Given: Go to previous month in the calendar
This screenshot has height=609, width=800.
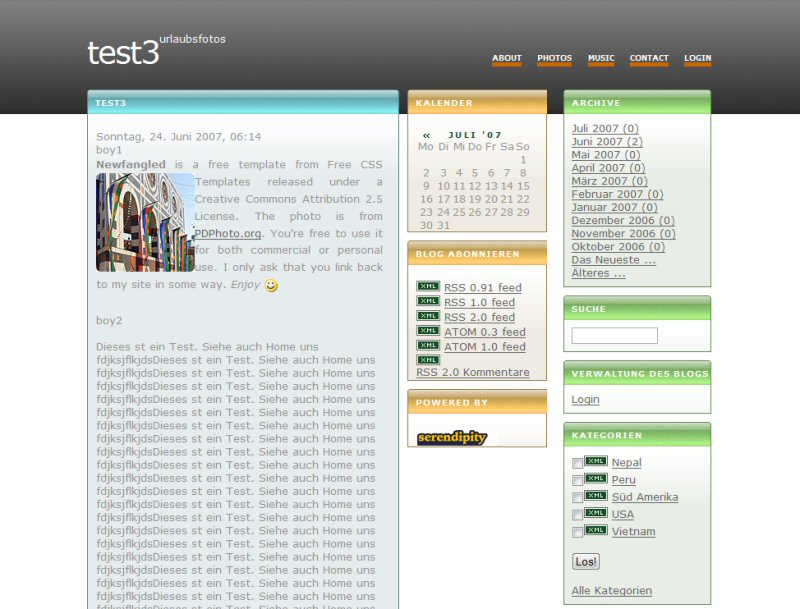Looking at the screenshot, I should [x=427, y=134].
